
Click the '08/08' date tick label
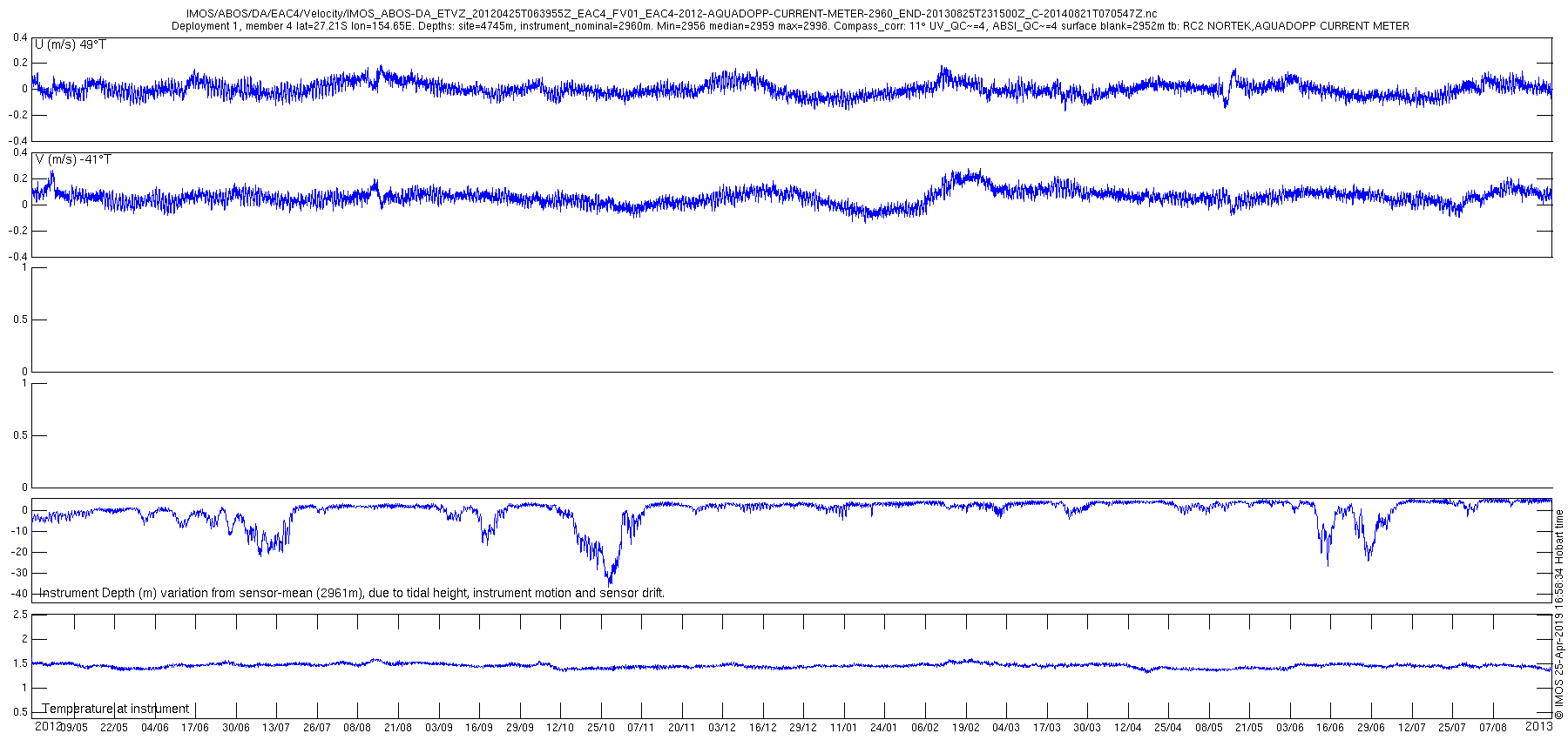(x=357, y=728)
